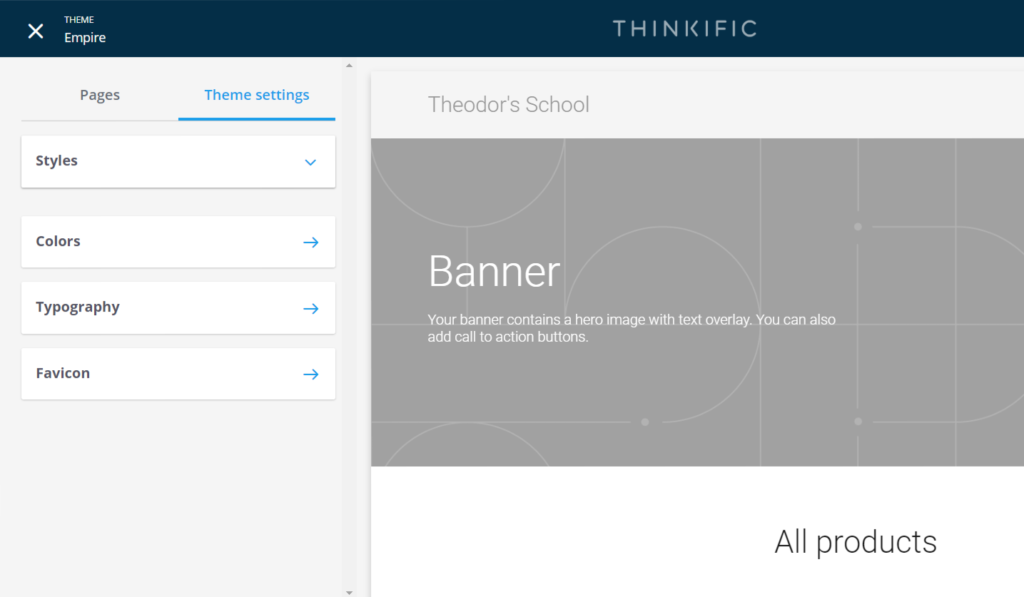
Task: Click the arrow icon beside Colors
Action: click(x=310, y=242)
